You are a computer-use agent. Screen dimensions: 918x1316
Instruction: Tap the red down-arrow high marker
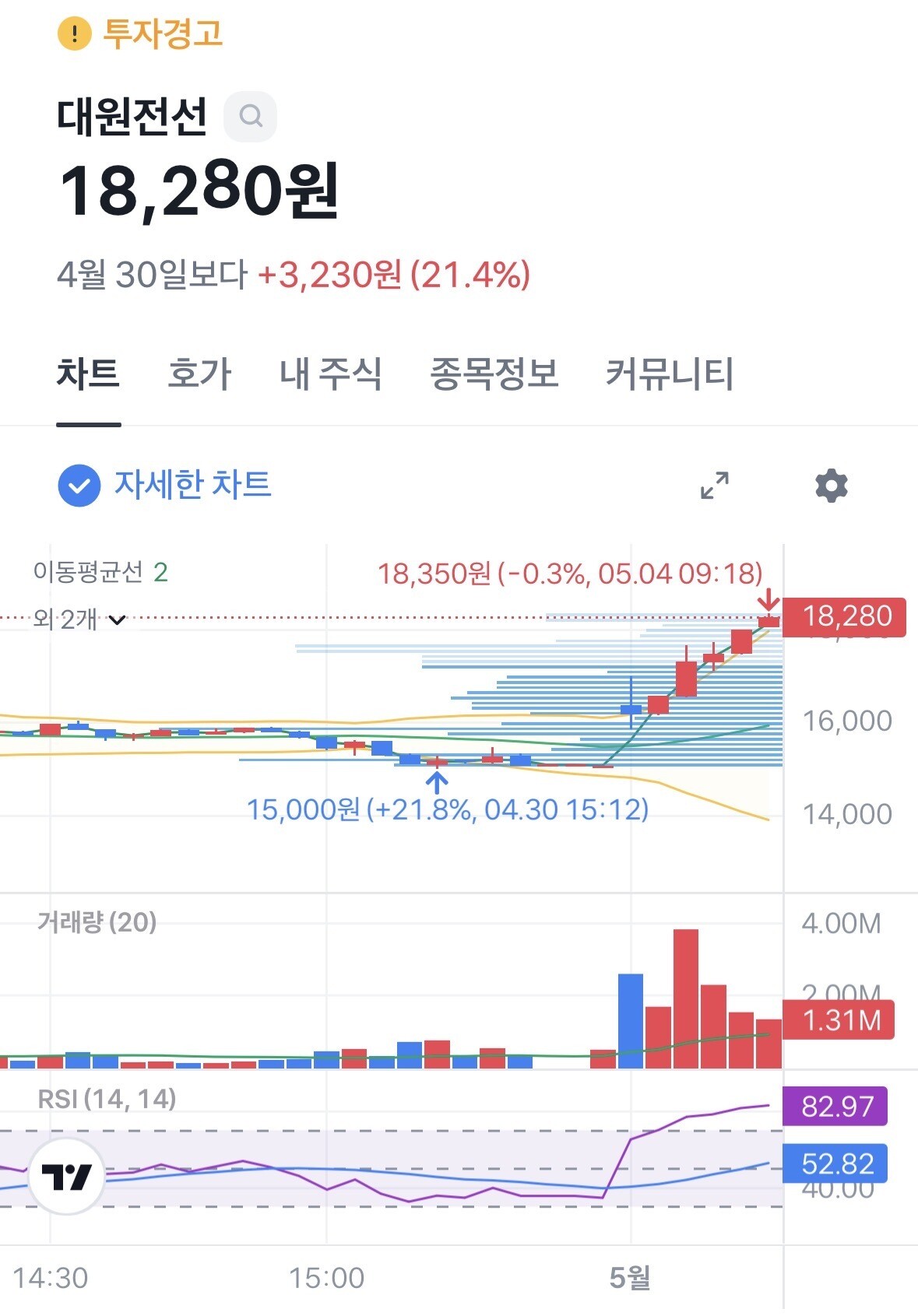[x=769, y=600]
